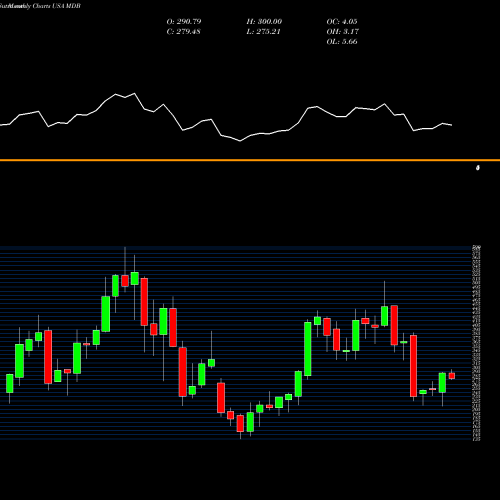Select the open value 'O: 290.79'

coord(184,22)
